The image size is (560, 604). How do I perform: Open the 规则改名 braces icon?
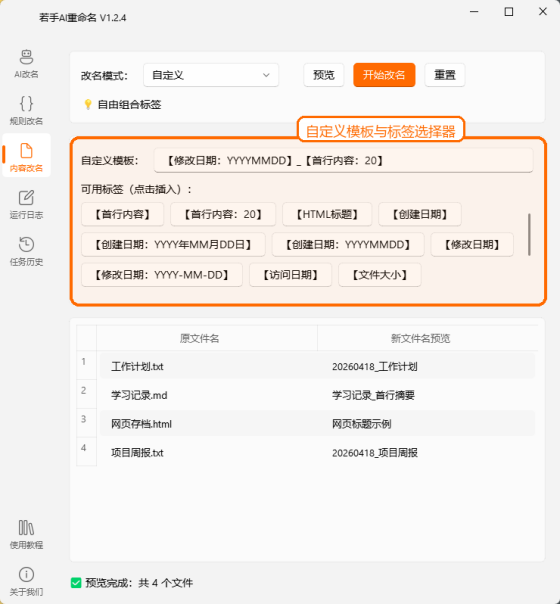[x=26, y=104]
